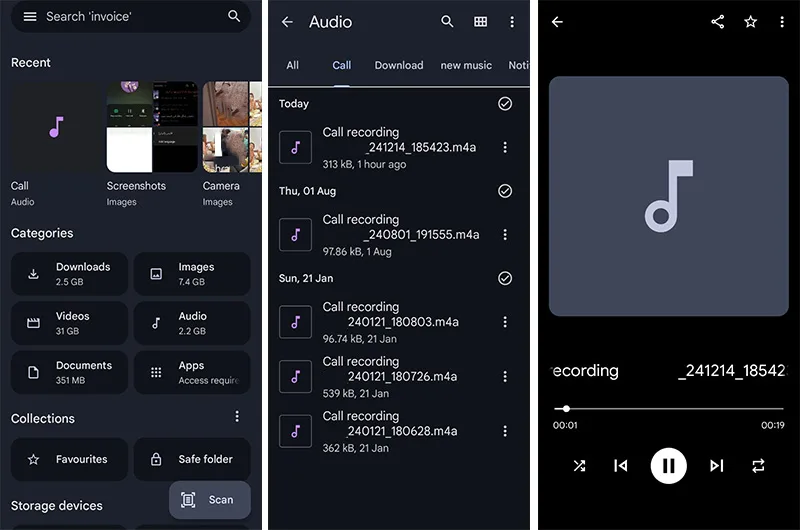This screenshot has height=530, width=800.
Task: Open the Collections overflow menu
Action: 237,417
